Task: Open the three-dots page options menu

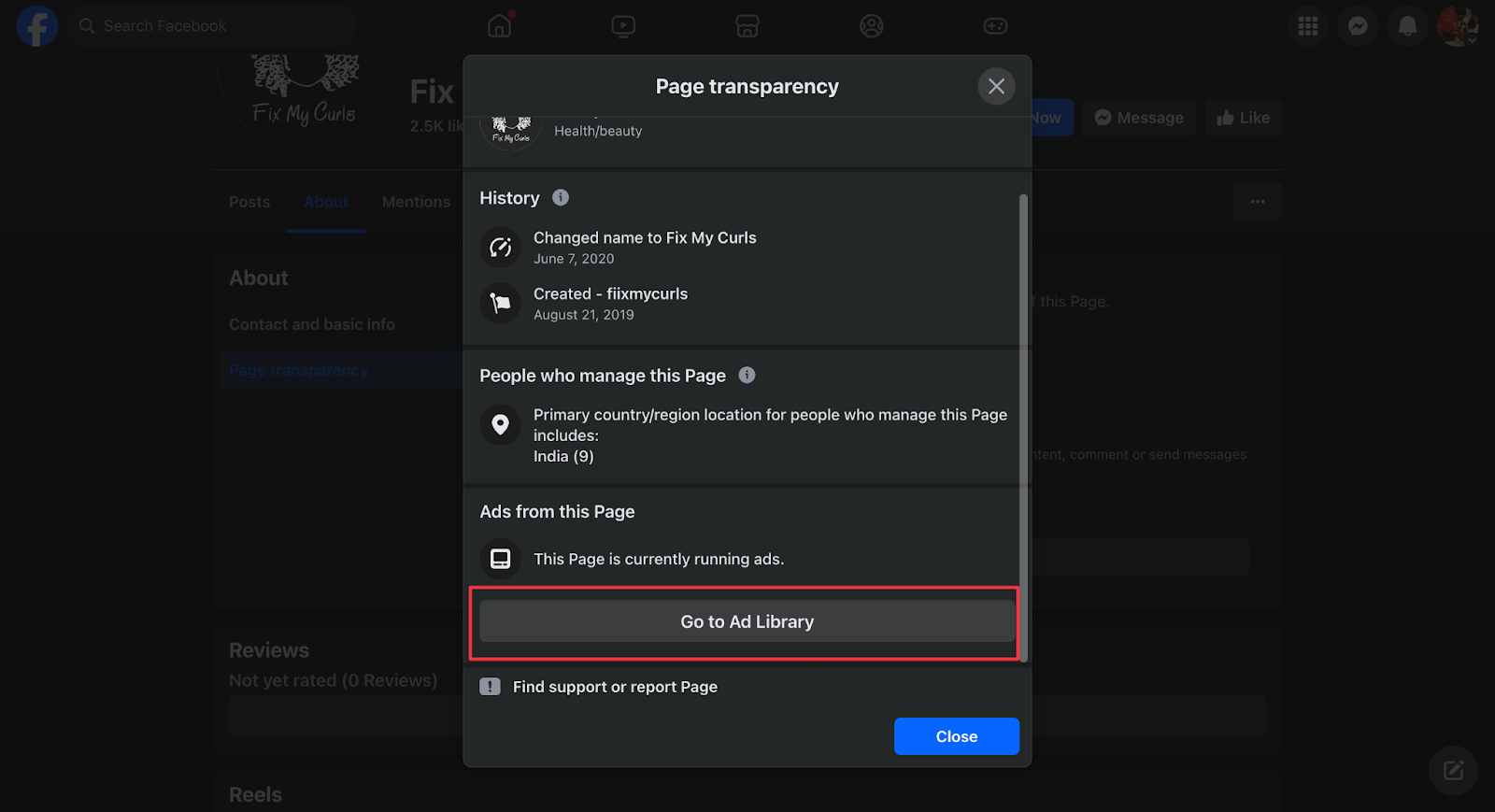Action: click(x=1257, y=202)
